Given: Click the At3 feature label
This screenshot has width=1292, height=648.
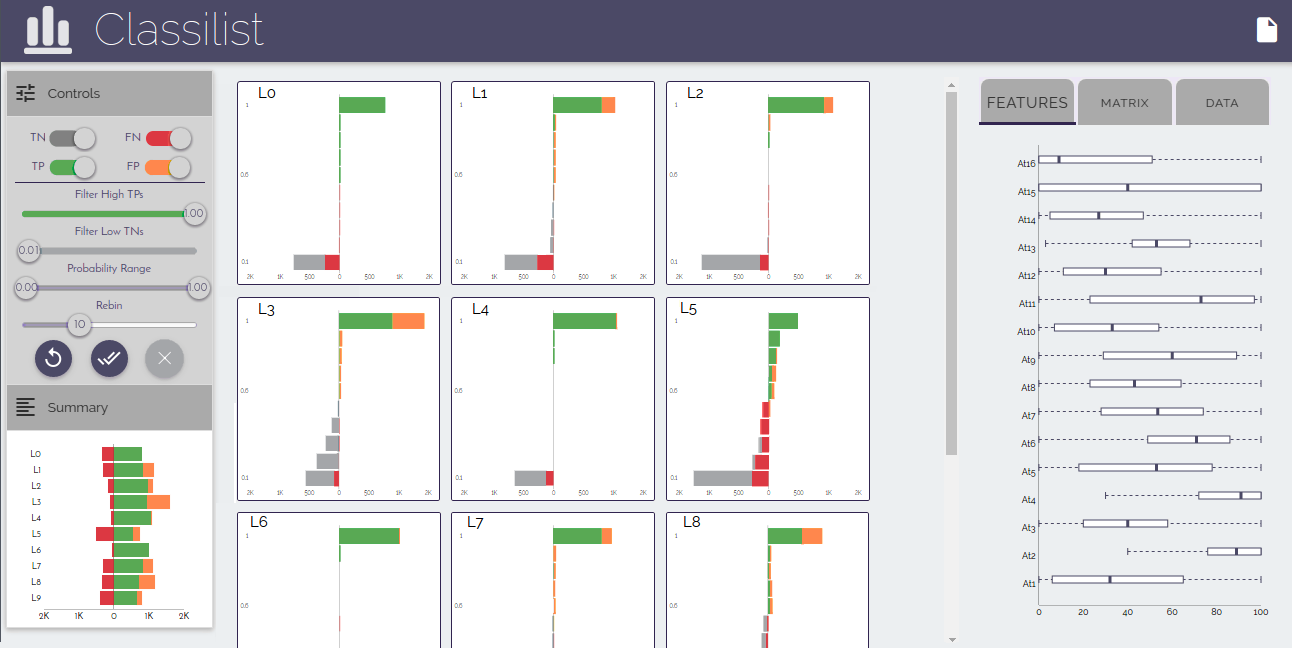Looking at the screenshot, I should [1029, 527].
